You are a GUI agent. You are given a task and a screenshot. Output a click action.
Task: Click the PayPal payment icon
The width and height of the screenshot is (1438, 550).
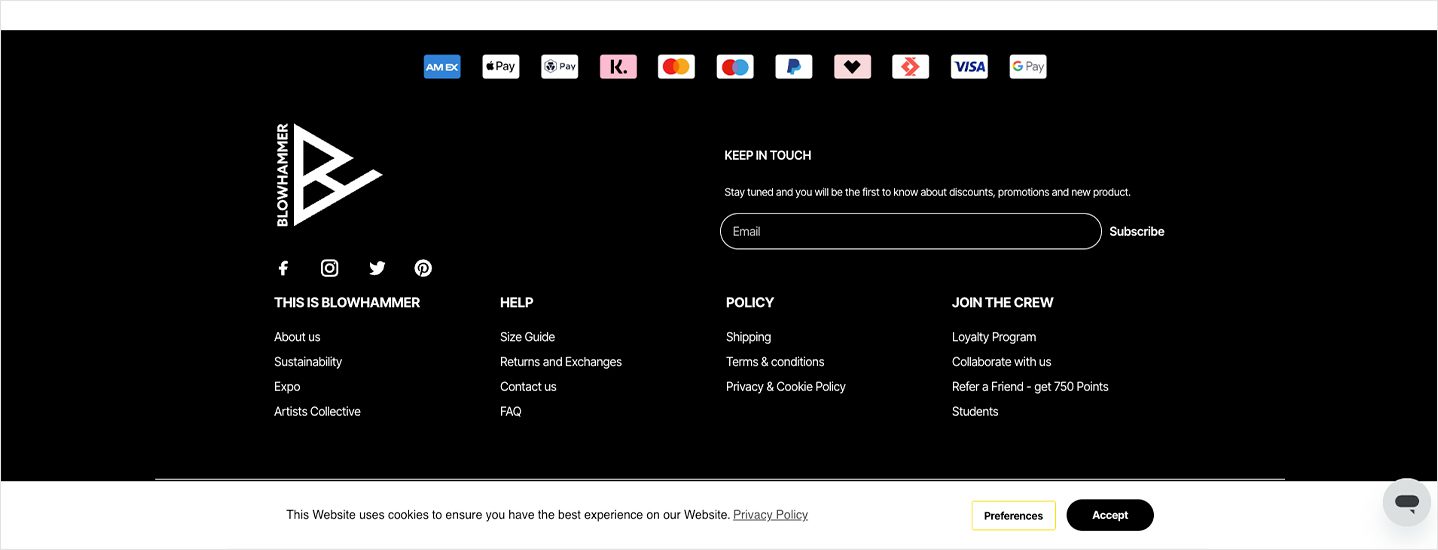793,67
